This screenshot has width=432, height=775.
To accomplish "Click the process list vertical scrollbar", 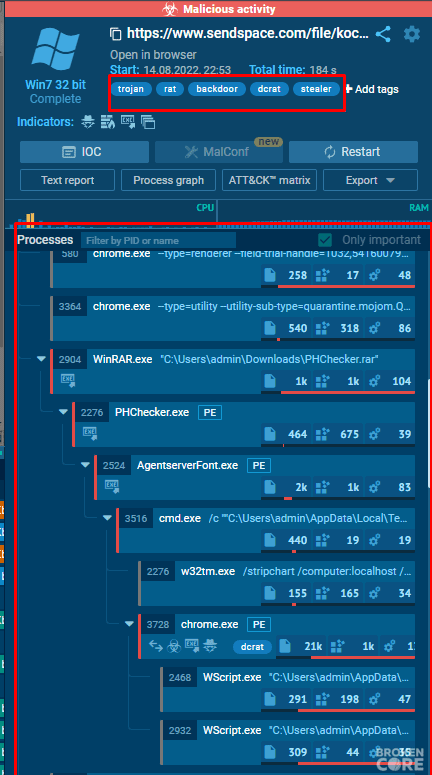I will (x=429, y=431).
